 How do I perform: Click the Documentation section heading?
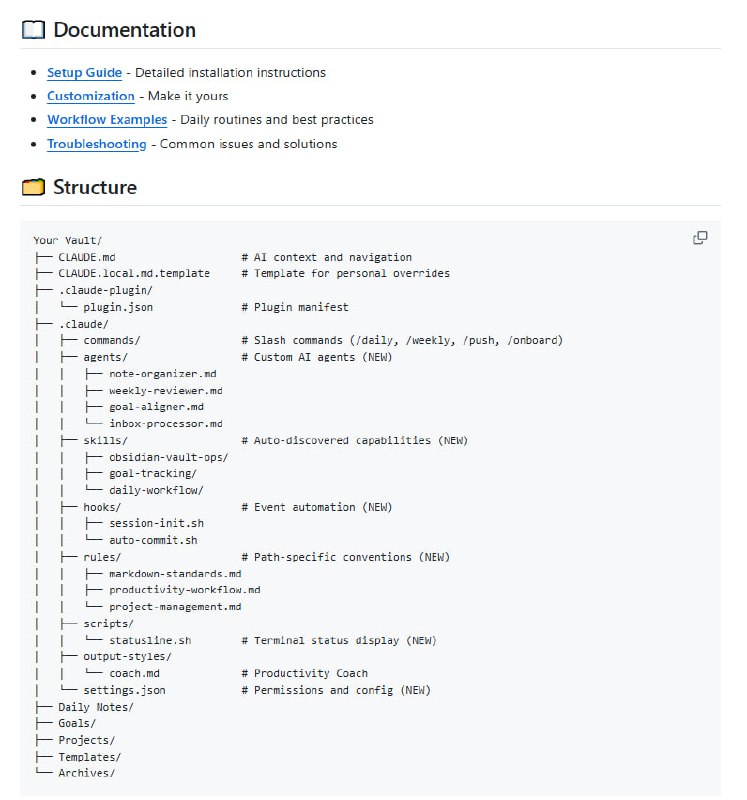(x=124, y=30)
